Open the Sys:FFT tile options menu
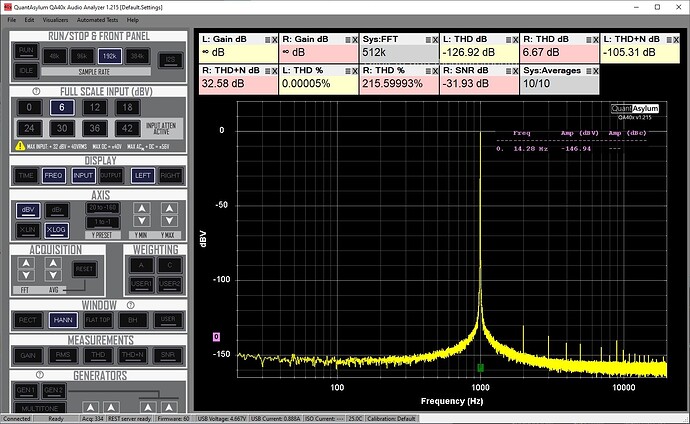Screen dimensions: 690x424 428,40
